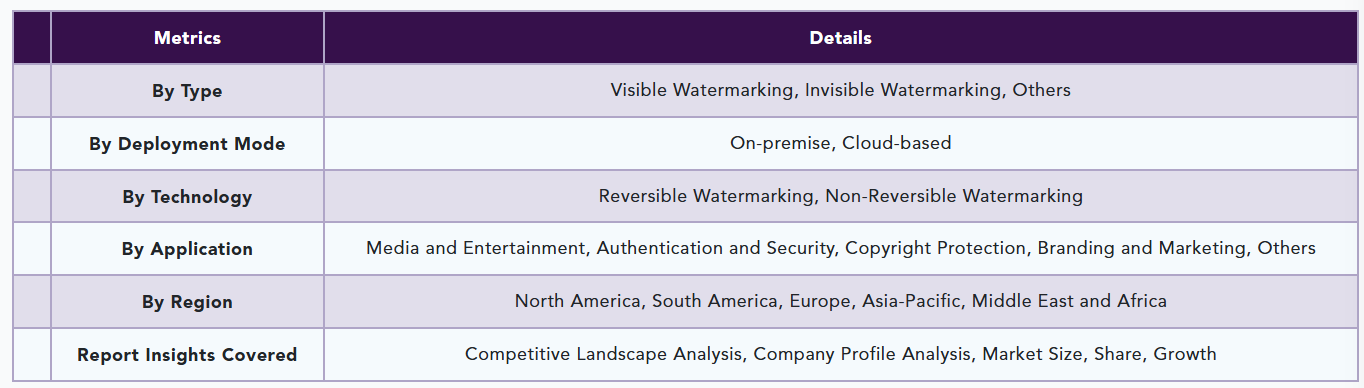The width and height of the screenshot is (1364, 388).
Task: Click the empty cell beside By Type
Action: 31,91
